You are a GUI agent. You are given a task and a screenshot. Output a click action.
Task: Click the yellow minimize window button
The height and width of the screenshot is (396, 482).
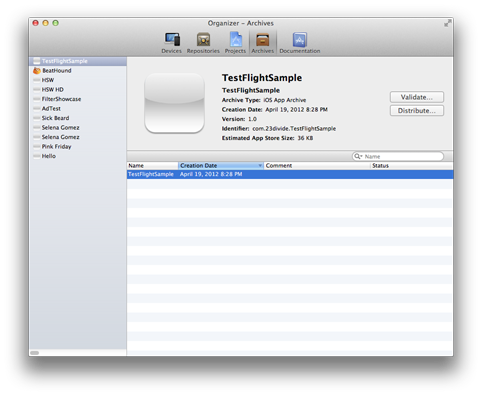tap(46, 23)
